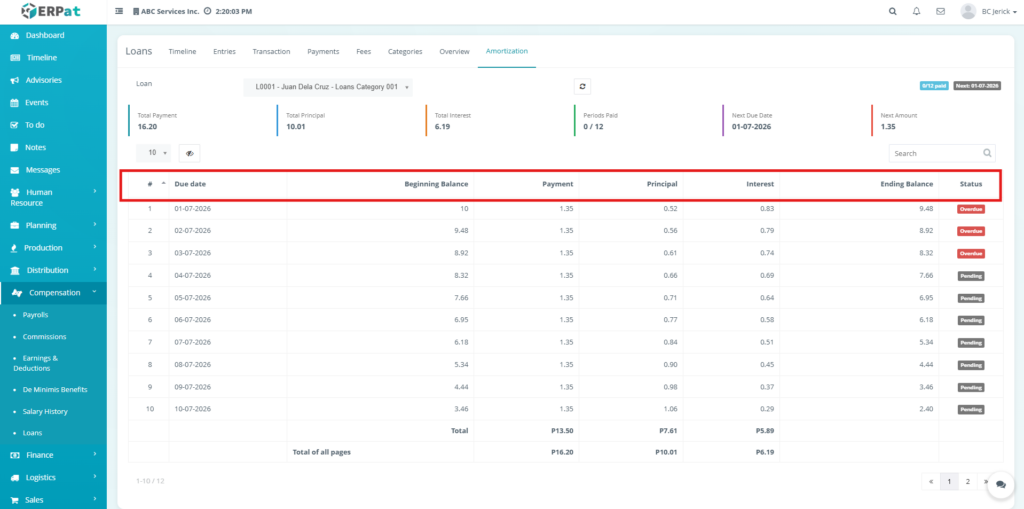Click the ERPat logo
The height and width of the screenshot is (509, 1024).
(x=53, y=11)
